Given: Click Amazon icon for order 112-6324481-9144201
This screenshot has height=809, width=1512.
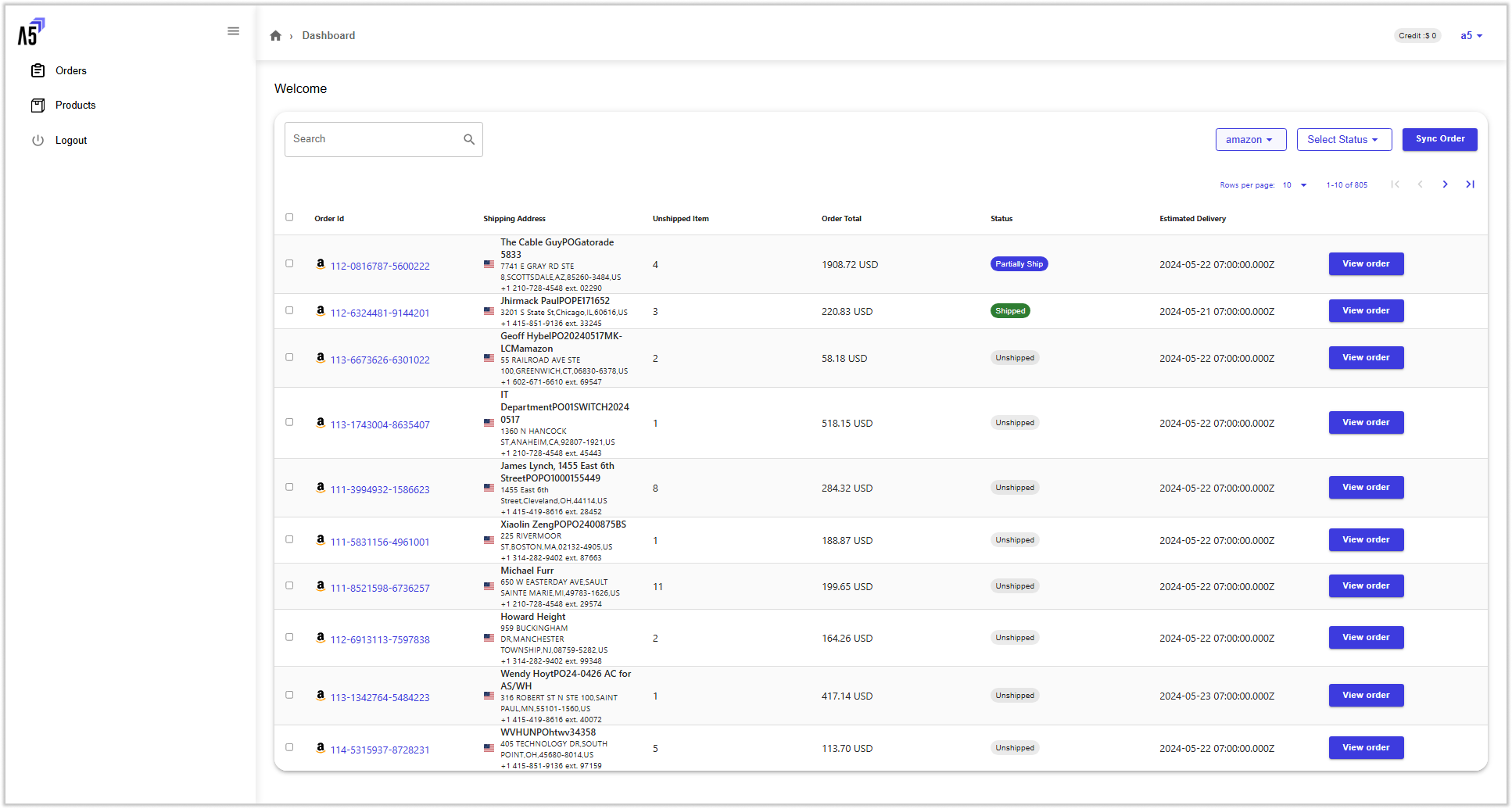Looking at the screenshot, I should pos(321,311).
